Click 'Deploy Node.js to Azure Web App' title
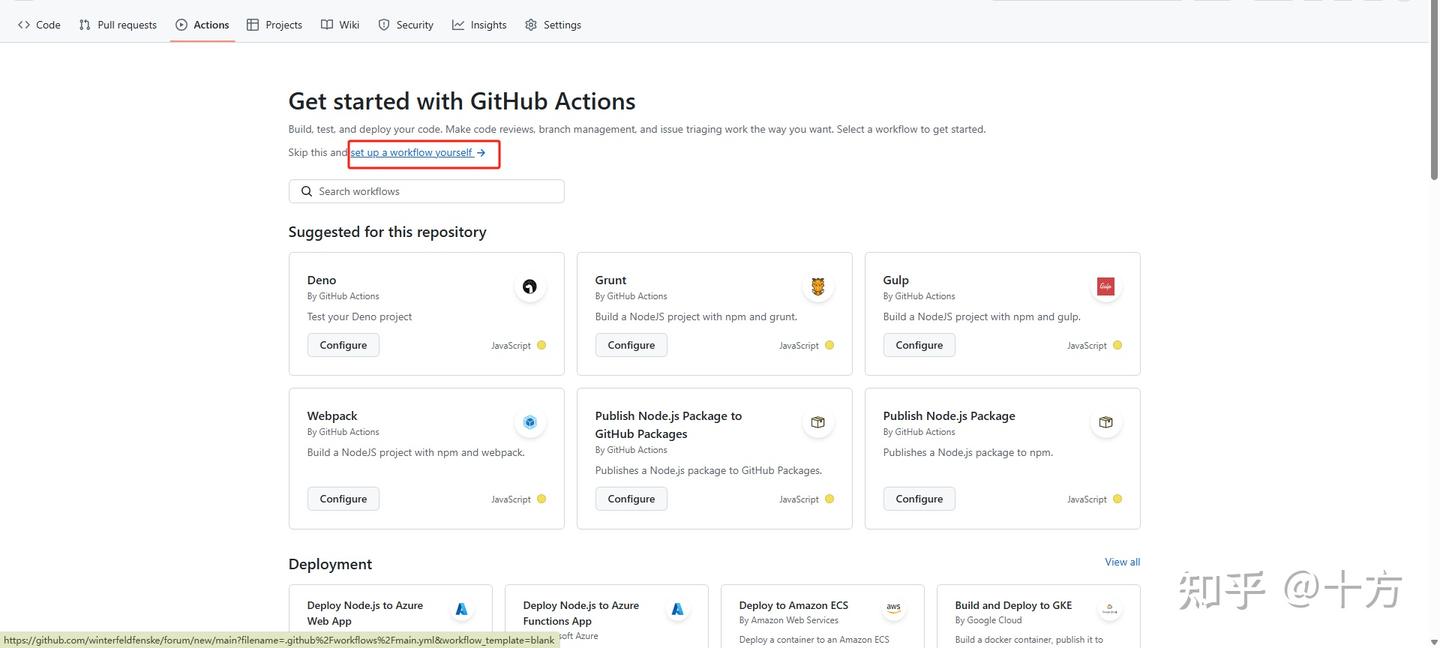 pos(365,613)
